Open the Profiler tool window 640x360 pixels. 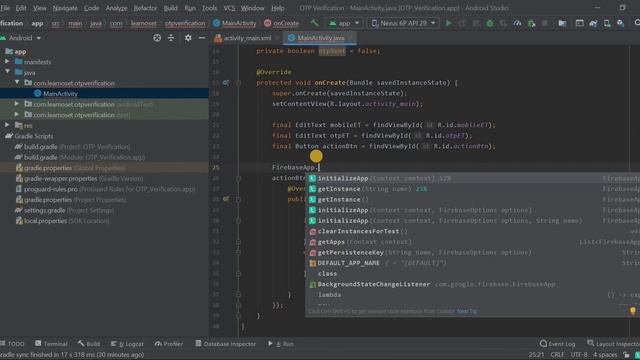pyautogui.click(x=169, y=344)
